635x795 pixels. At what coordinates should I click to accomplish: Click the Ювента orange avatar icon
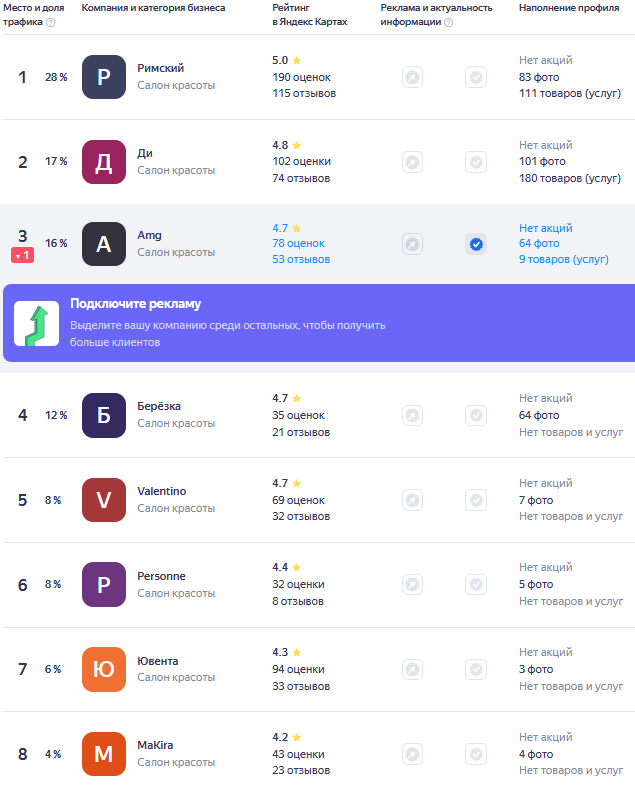pyautogui.click(x=104, y=669)
